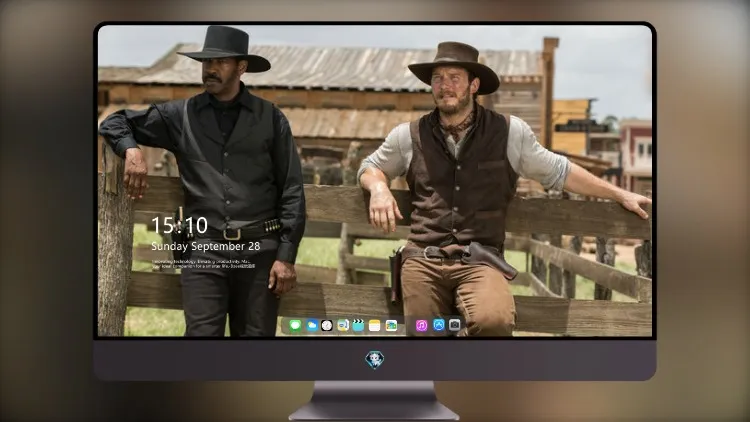The height and width of the screenshot is (422, 750).
Task: Open the Camera app in the dock
Action: (455, 325)
